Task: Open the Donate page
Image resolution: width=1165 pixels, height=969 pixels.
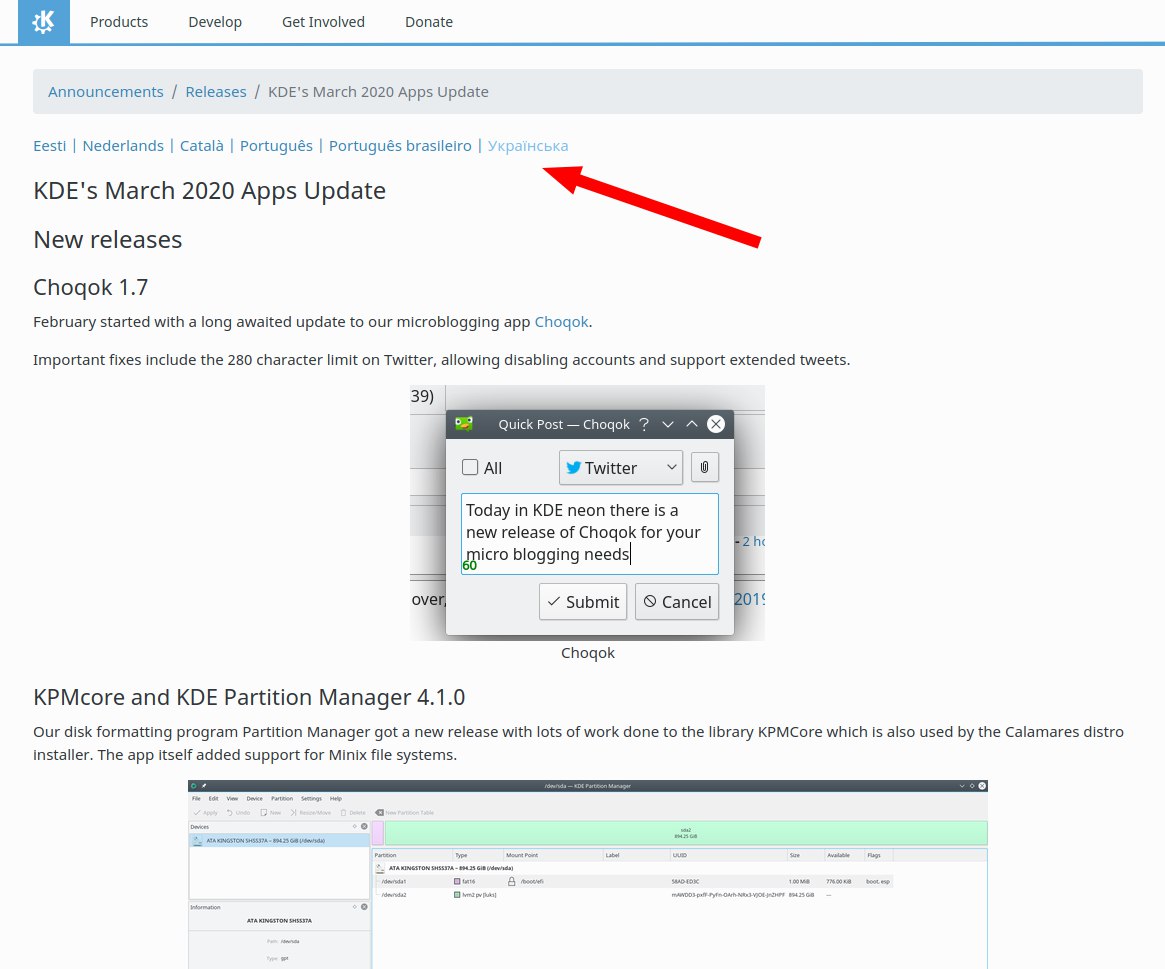Action: pos(429,22)
